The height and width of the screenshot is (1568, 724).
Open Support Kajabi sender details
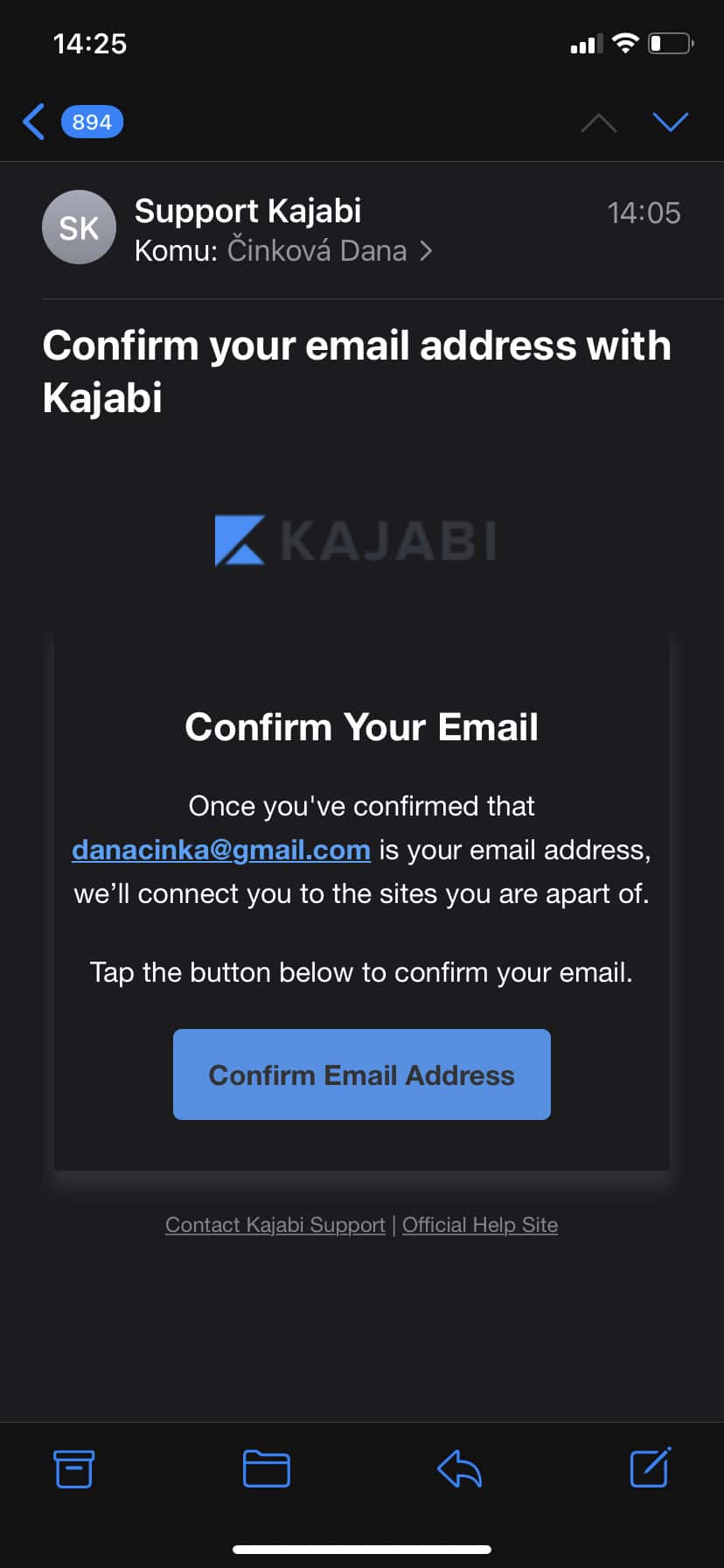(248, 211)
